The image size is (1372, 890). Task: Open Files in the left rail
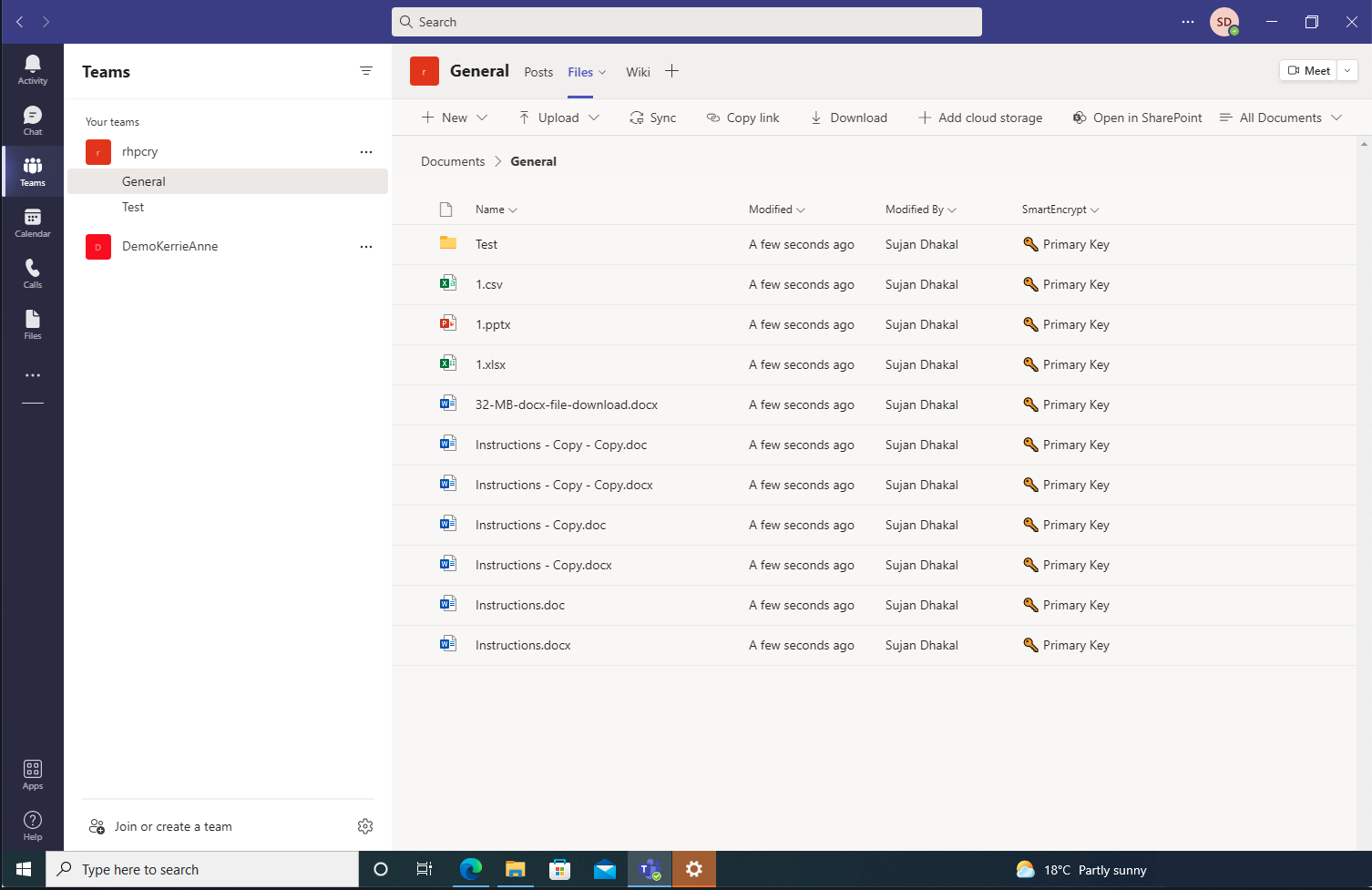coord(33,324)
